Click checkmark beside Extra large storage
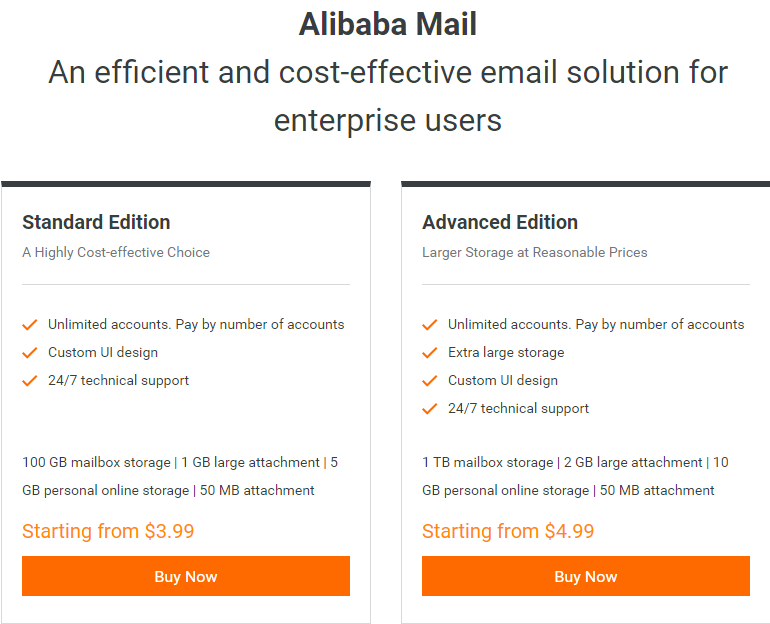 (x=430, y=353)
